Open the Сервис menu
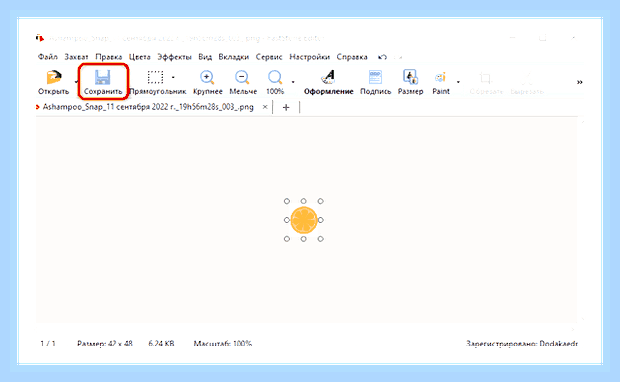Image resolution: width=620 pixels, height=382 pixels. 269,57
